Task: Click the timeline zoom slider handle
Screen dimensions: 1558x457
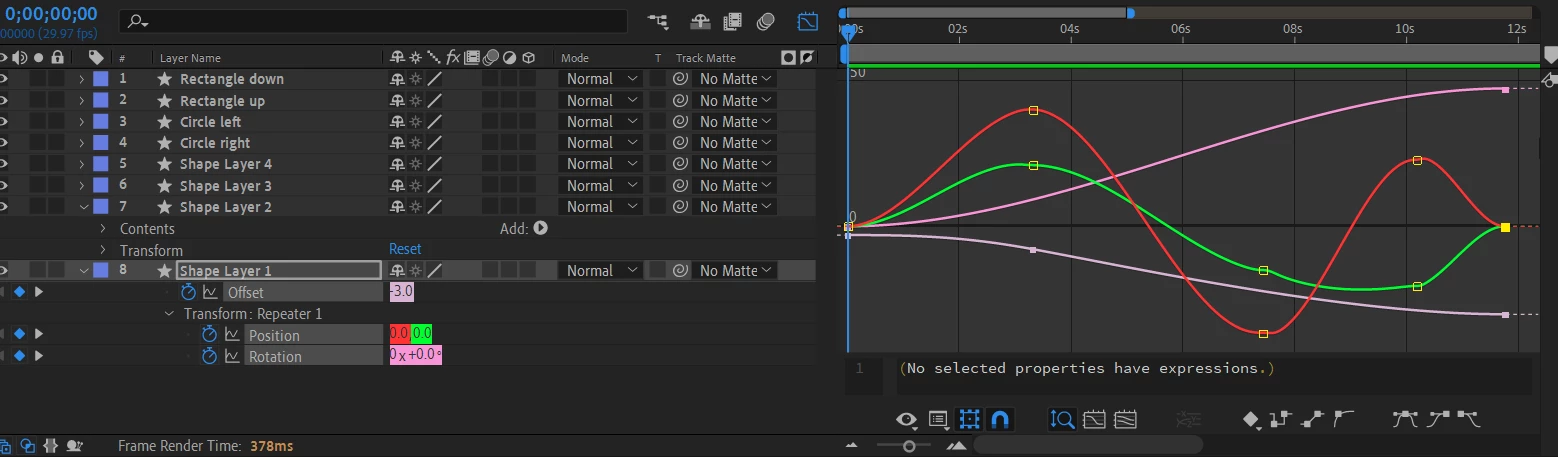Action: 909,446
